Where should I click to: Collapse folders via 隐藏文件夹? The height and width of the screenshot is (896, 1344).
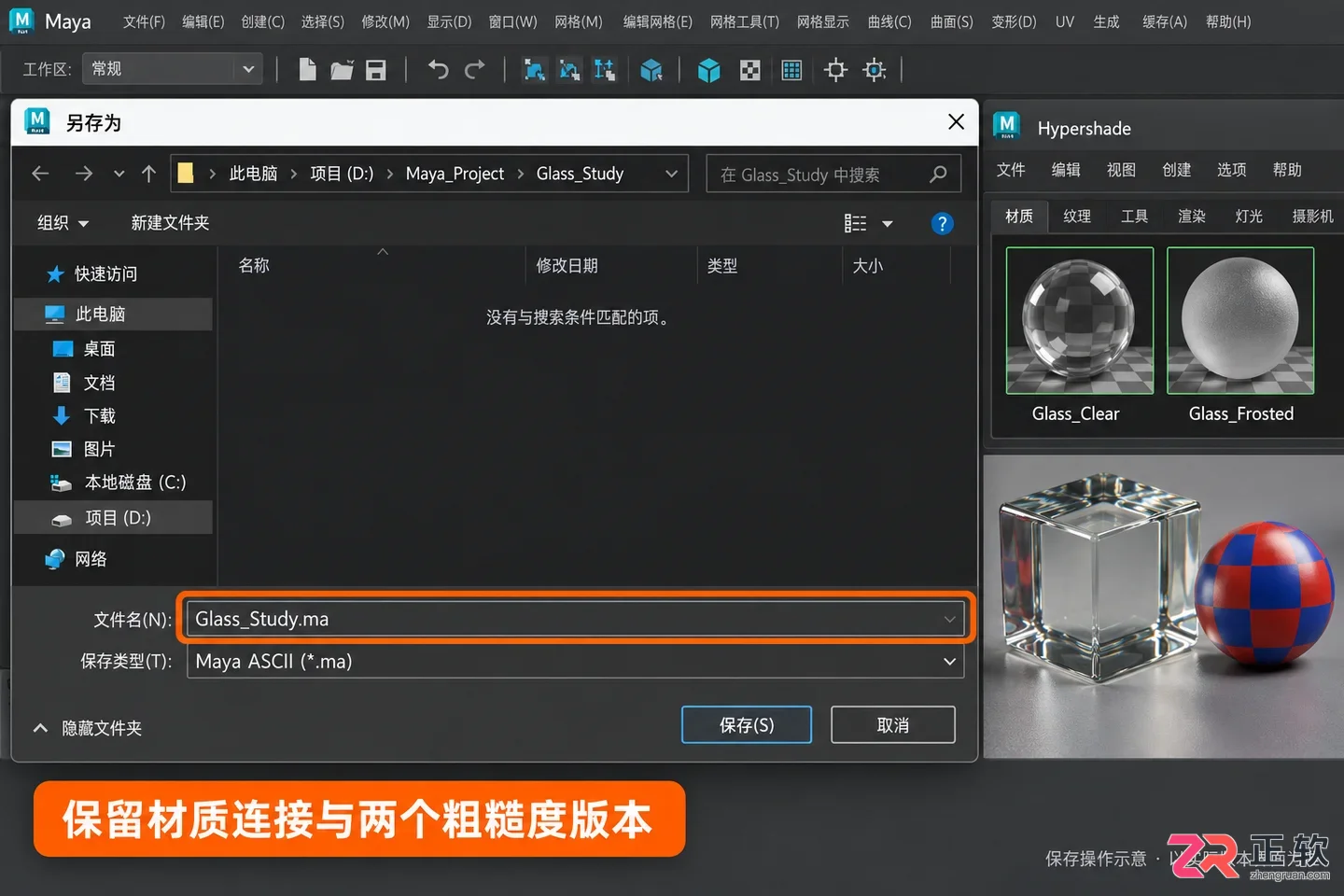tap(88, 728)
